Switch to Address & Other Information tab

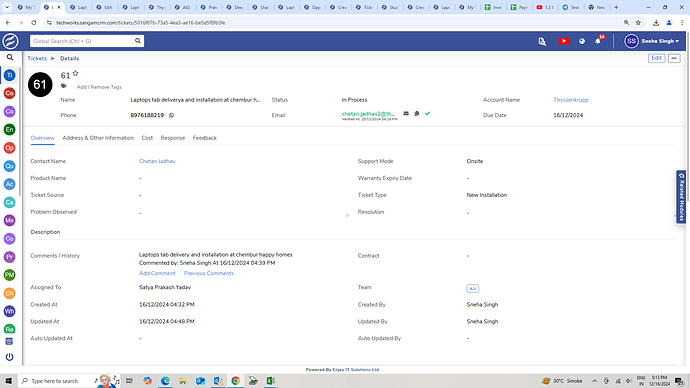tap(98, 138)
